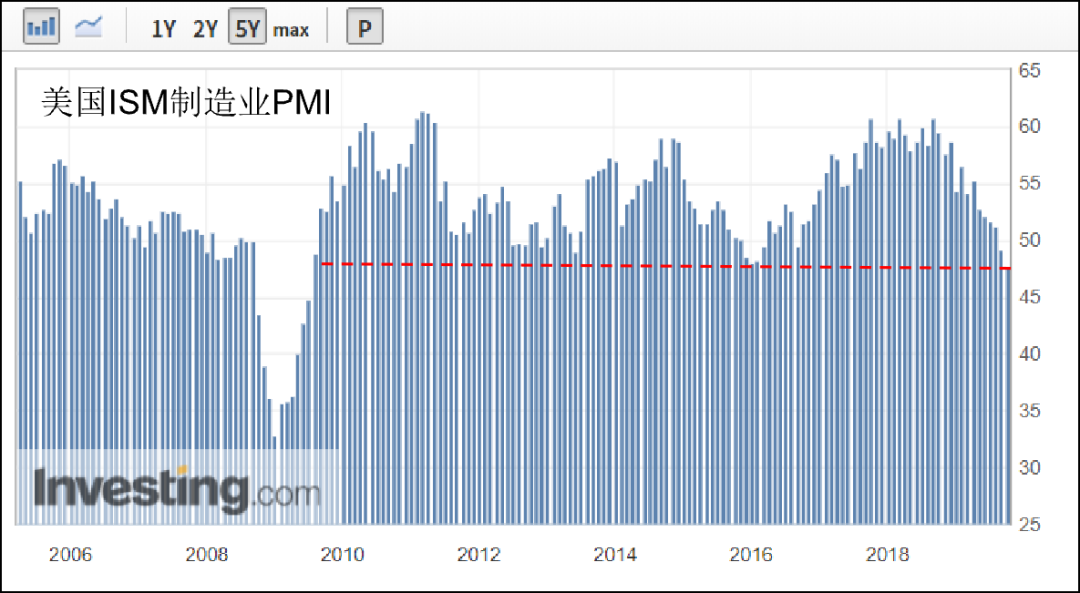Show the max time range

pyautogui.click(x=291, y=30)
